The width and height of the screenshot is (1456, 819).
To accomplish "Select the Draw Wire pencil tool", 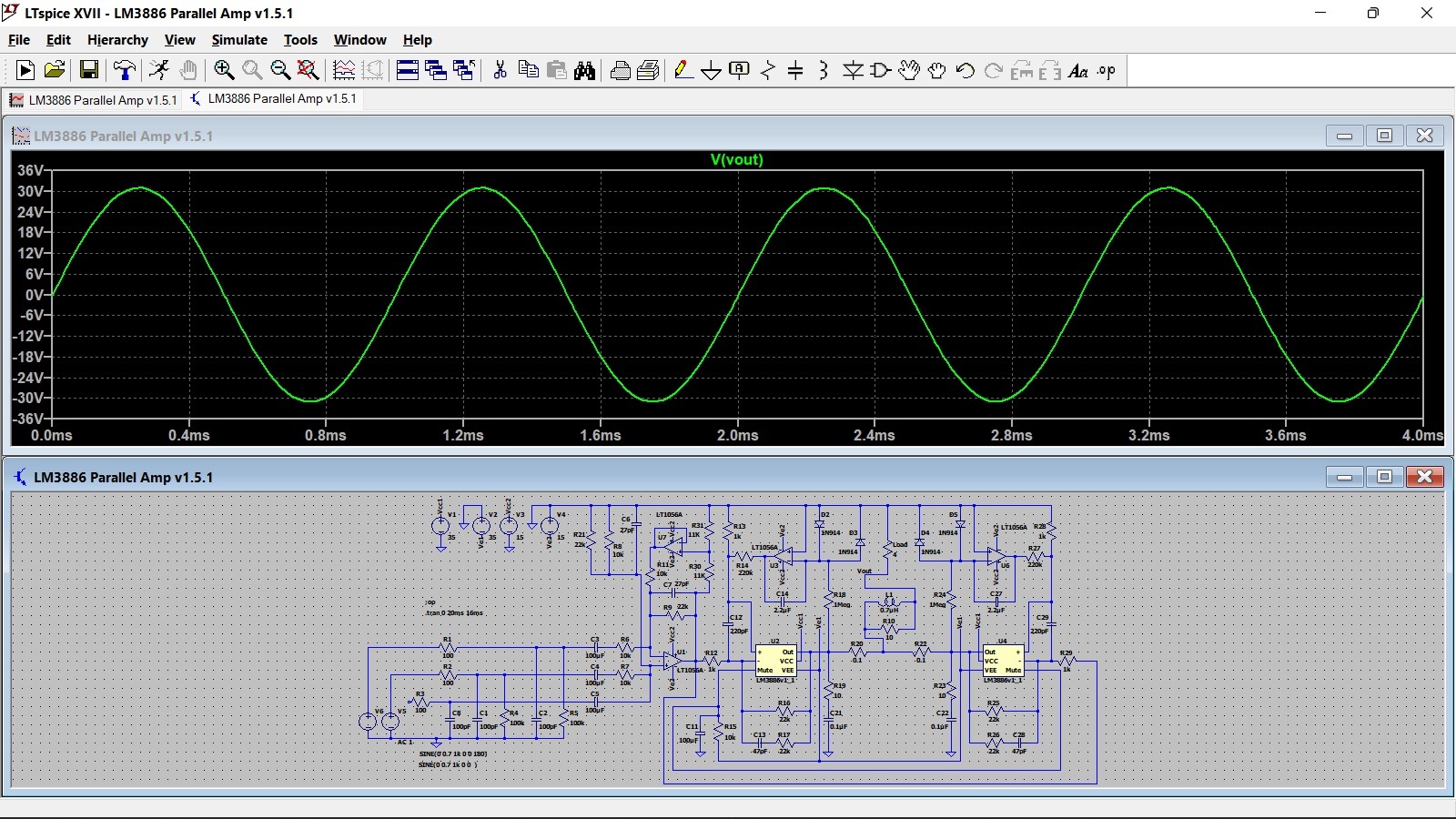I will pyautogui.click(x=683, y=70).
